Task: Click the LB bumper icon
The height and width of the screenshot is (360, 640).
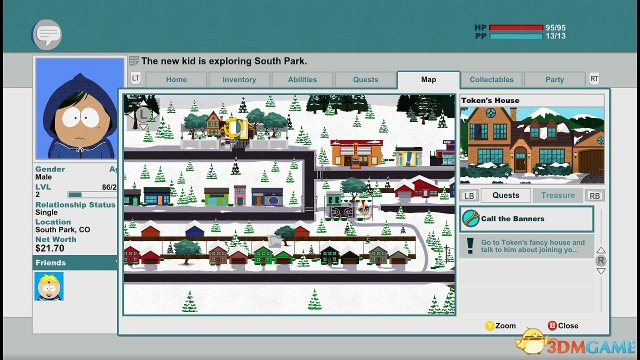Action: pos(469,196)
